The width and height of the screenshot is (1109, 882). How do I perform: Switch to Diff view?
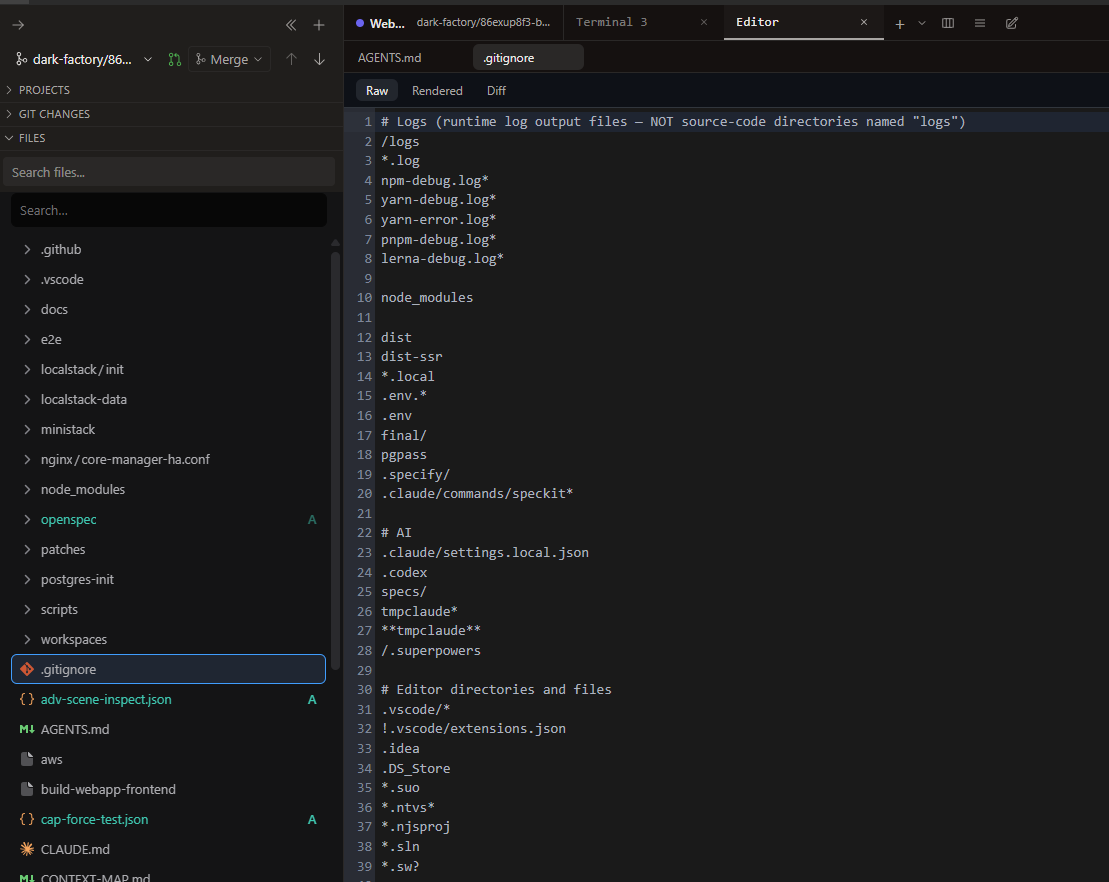click(x=497, y=91)
